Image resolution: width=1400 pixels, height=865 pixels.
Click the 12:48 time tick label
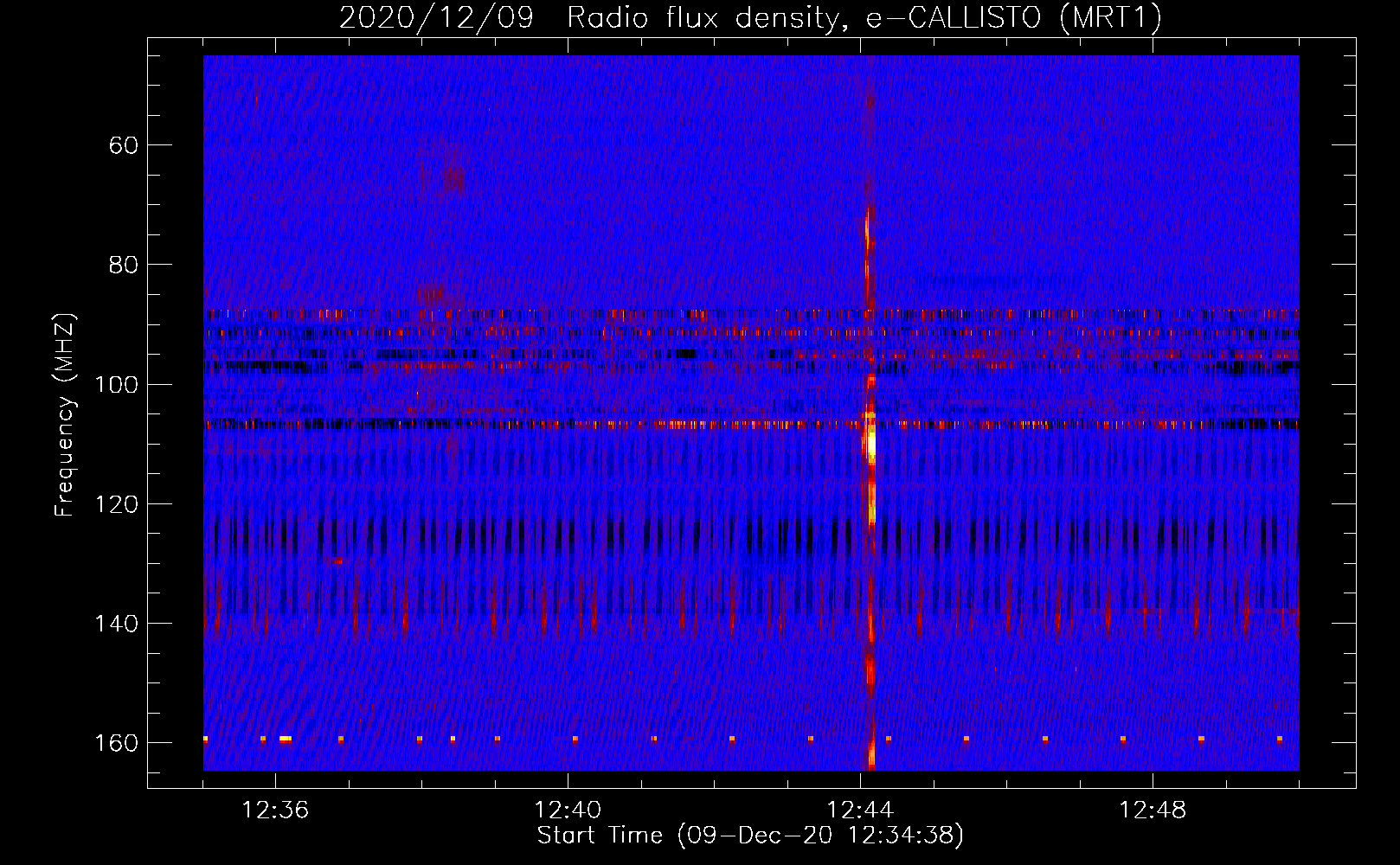(1153, 811)
